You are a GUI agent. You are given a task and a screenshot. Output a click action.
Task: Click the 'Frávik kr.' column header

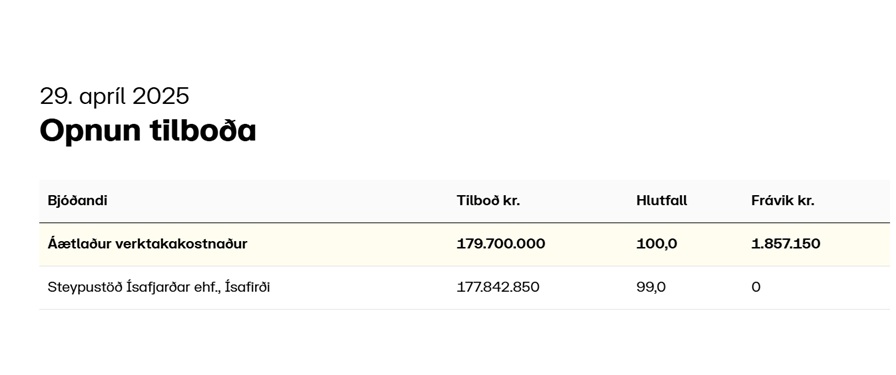coord(783,201)
